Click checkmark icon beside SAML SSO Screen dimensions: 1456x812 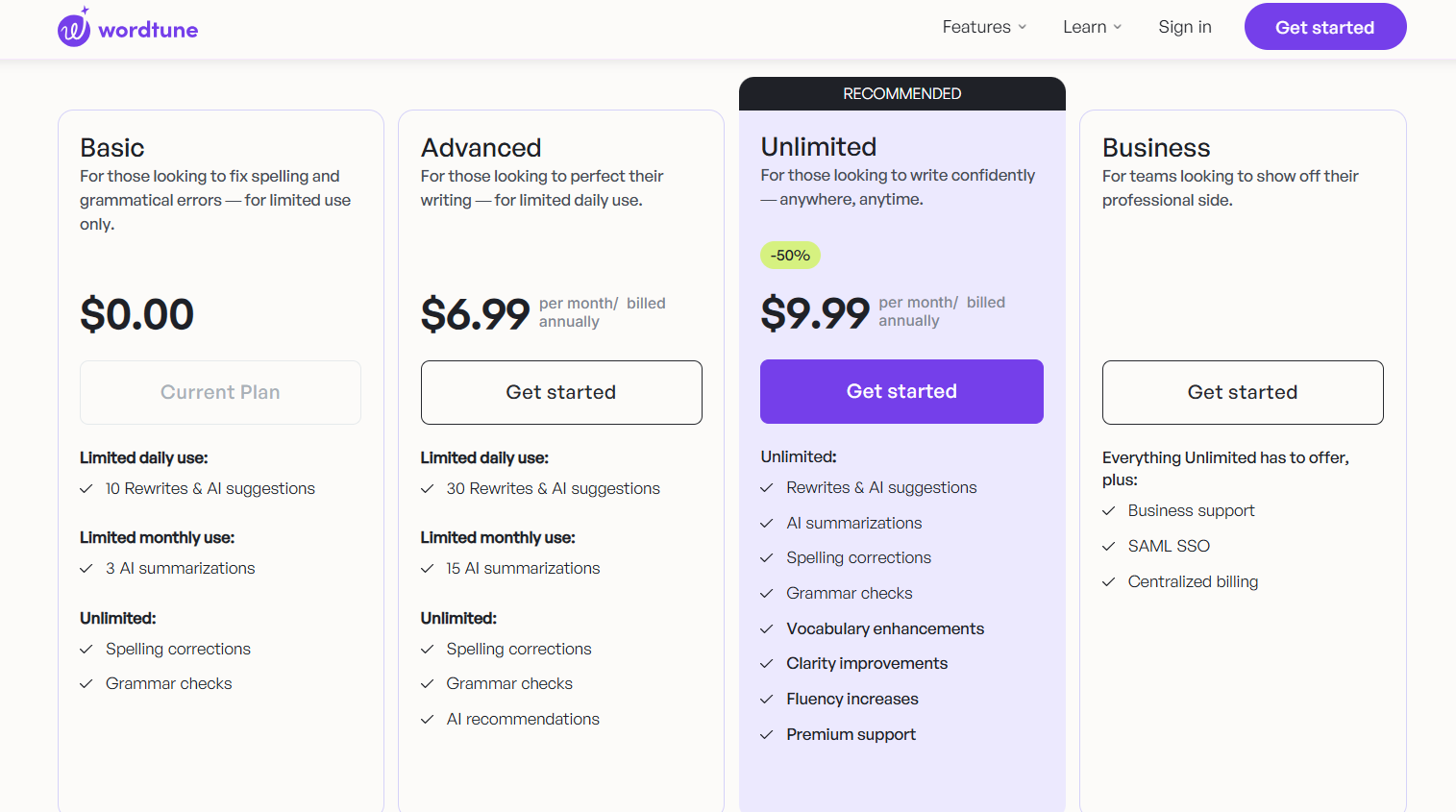[x=1109, y=547]
